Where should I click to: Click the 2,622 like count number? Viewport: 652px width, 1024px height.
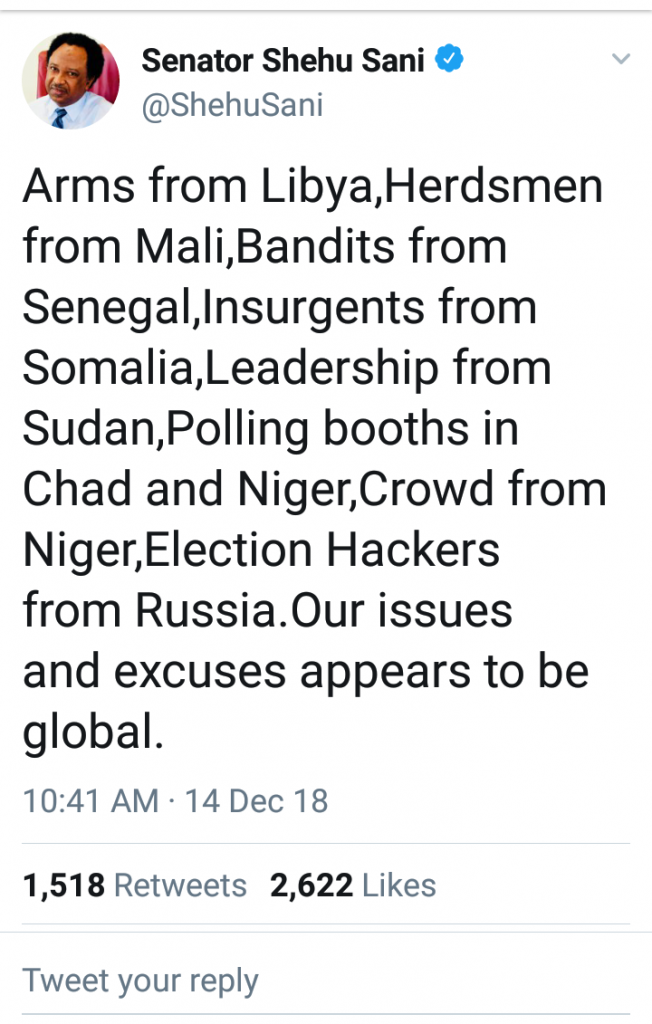(311, 885)
